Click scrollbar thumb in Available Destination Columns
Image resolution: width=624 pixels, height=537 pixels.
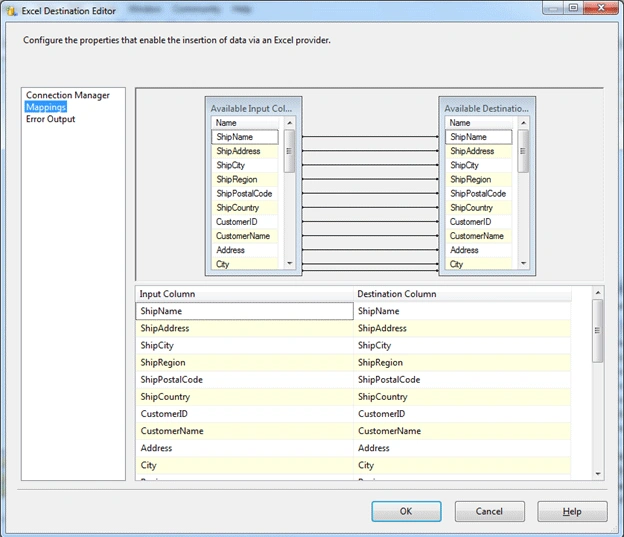(523, 151)
